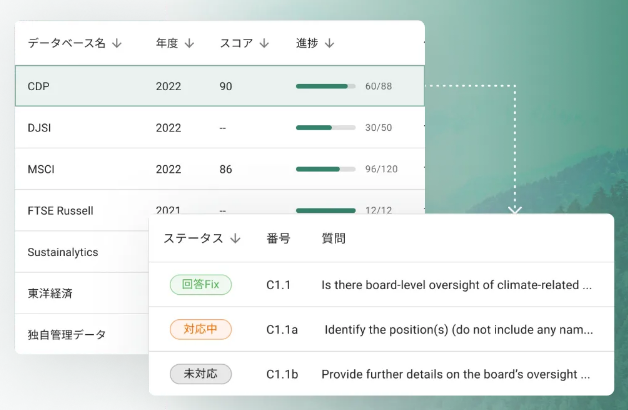Click the MSCI row year 2022

[x=169, y=169]
